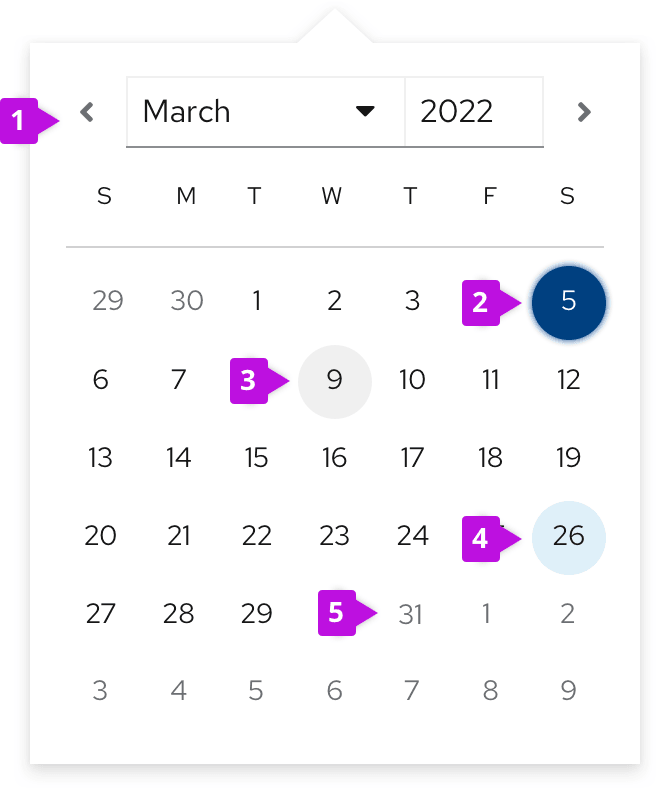
Task: Click February 29 from previous month
Action: (x=107, y=301)
